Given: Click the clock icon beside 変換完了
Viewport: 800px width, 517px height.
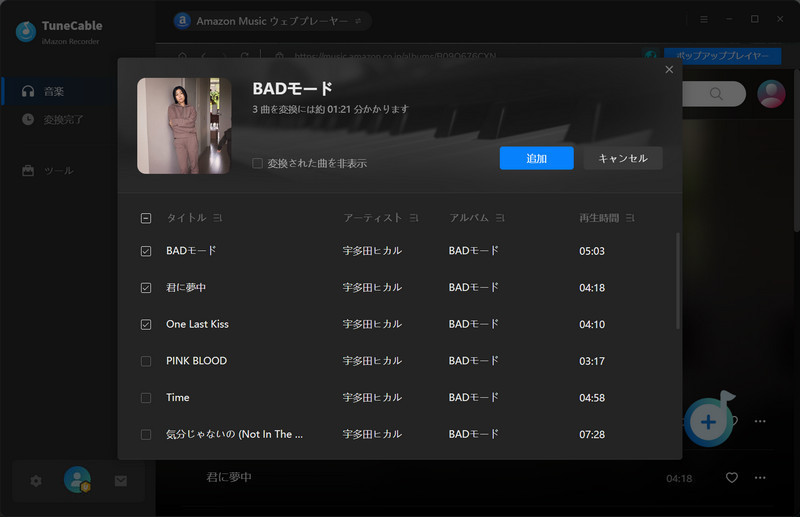Looking at the screenshot, I should 28,119.
